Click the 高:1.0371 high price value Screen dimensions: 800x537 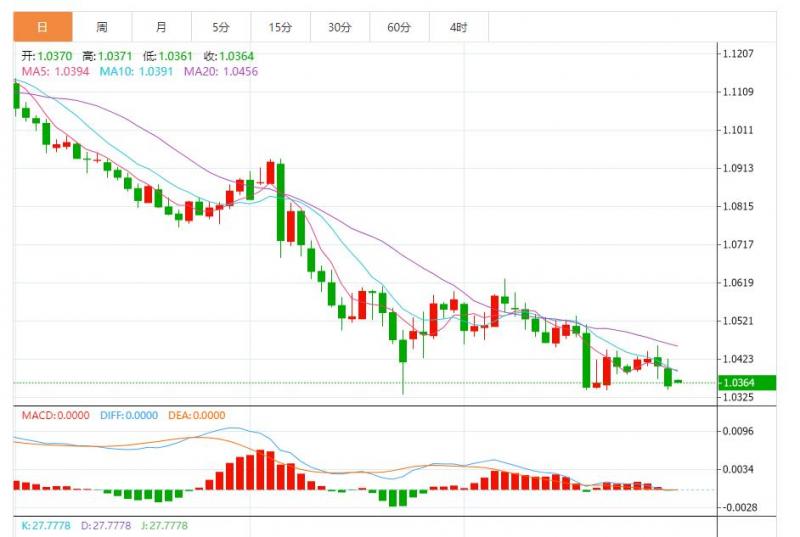[107, 56]
